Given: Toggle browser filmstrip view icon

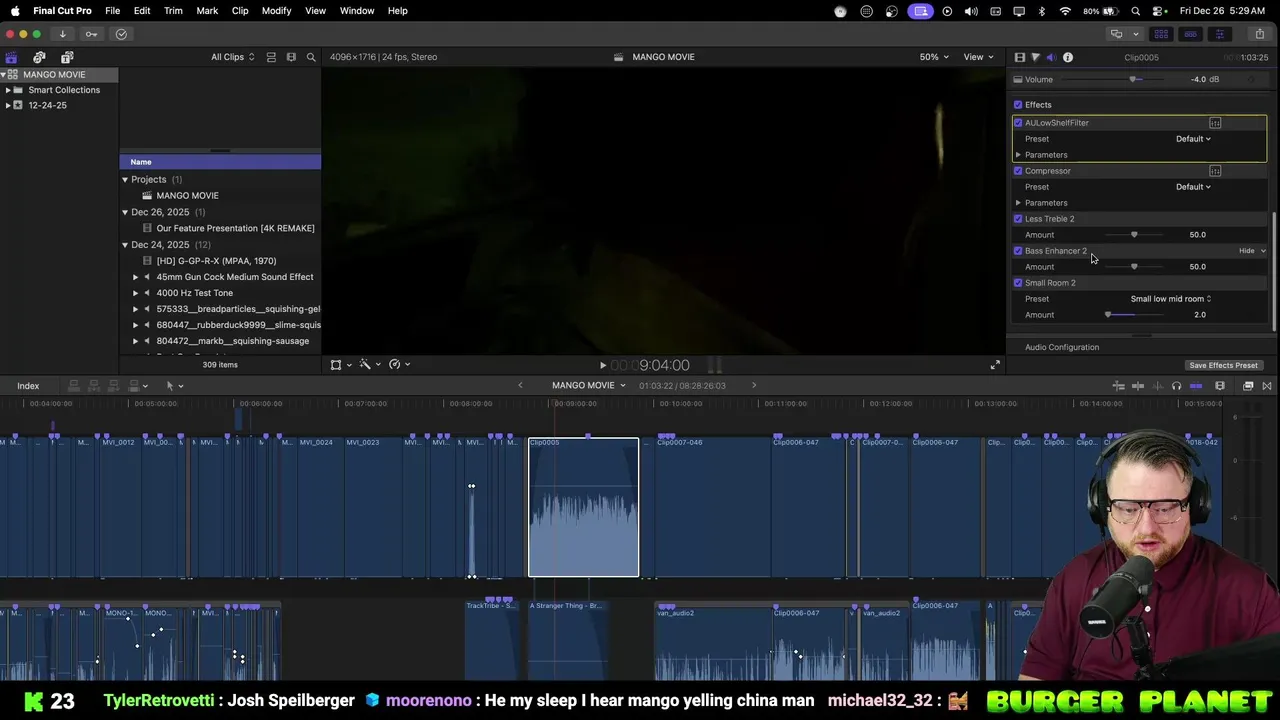Looking at the screenshot, I should click(x=291, y=57).
